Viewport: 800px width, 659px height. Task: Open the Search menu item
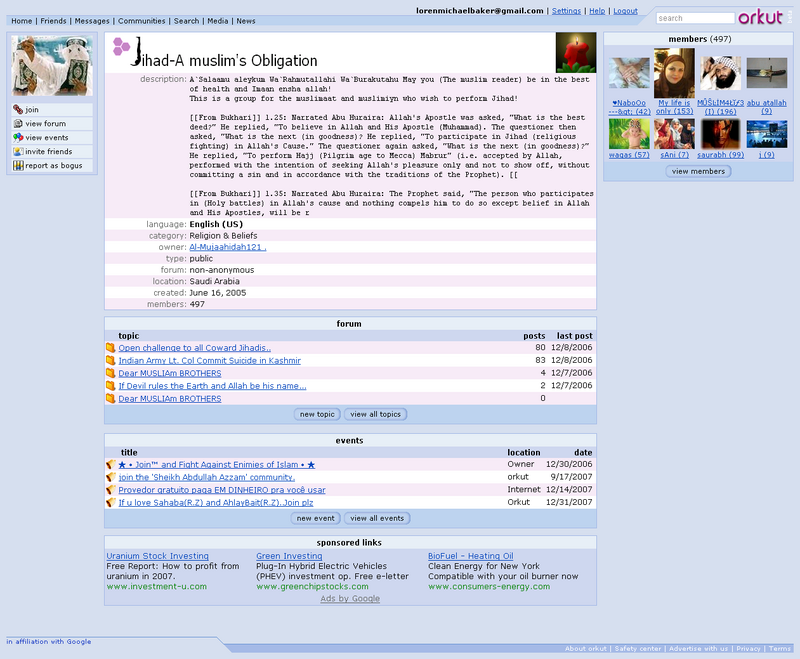coord(186,21)
